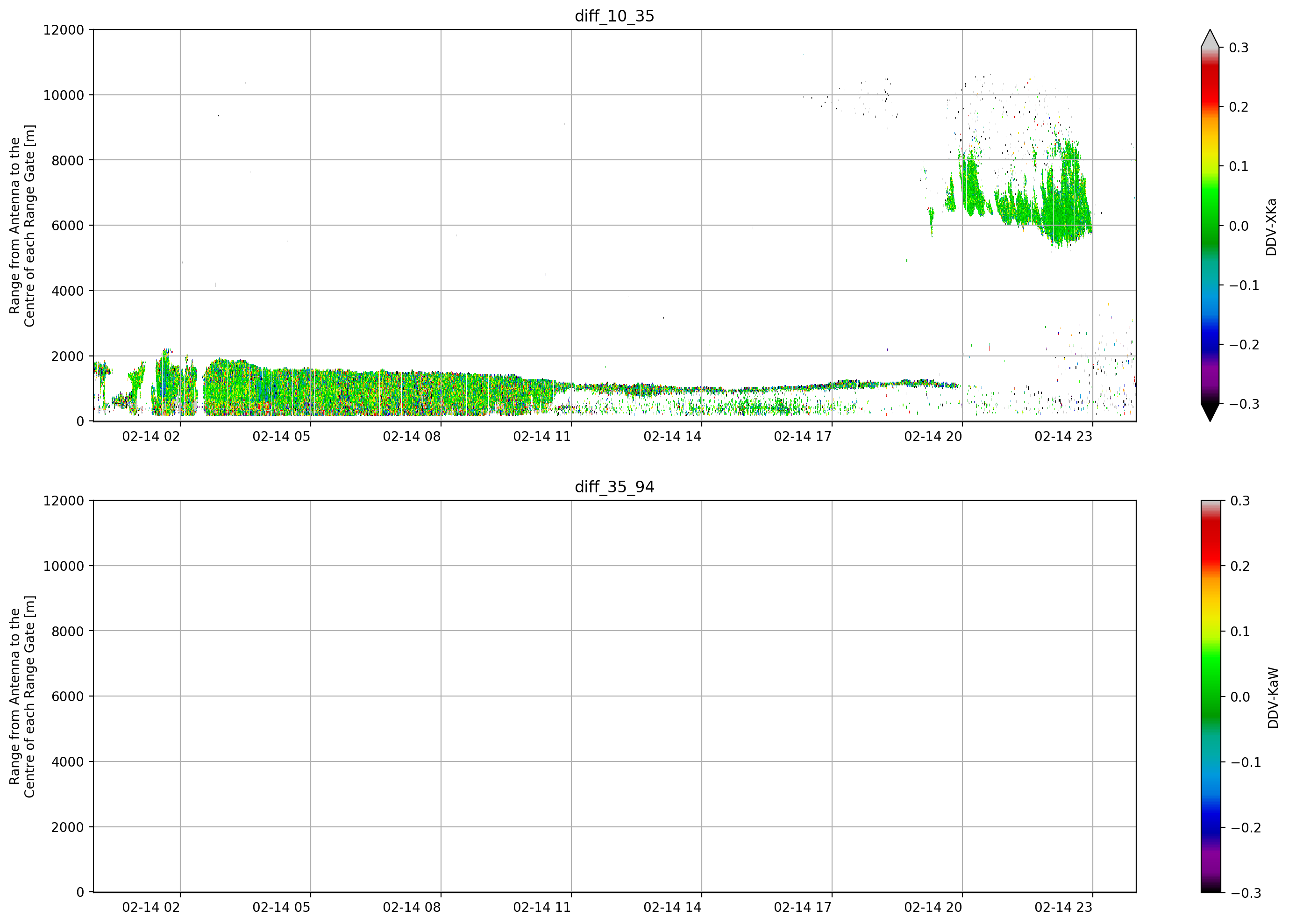Click the DDV-KaW colorbar label

[1273, 697]
